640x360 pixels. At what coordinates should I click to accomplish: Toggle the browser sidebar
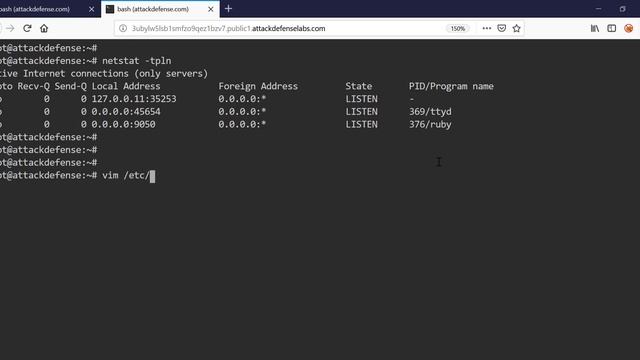tap(611, 28)
